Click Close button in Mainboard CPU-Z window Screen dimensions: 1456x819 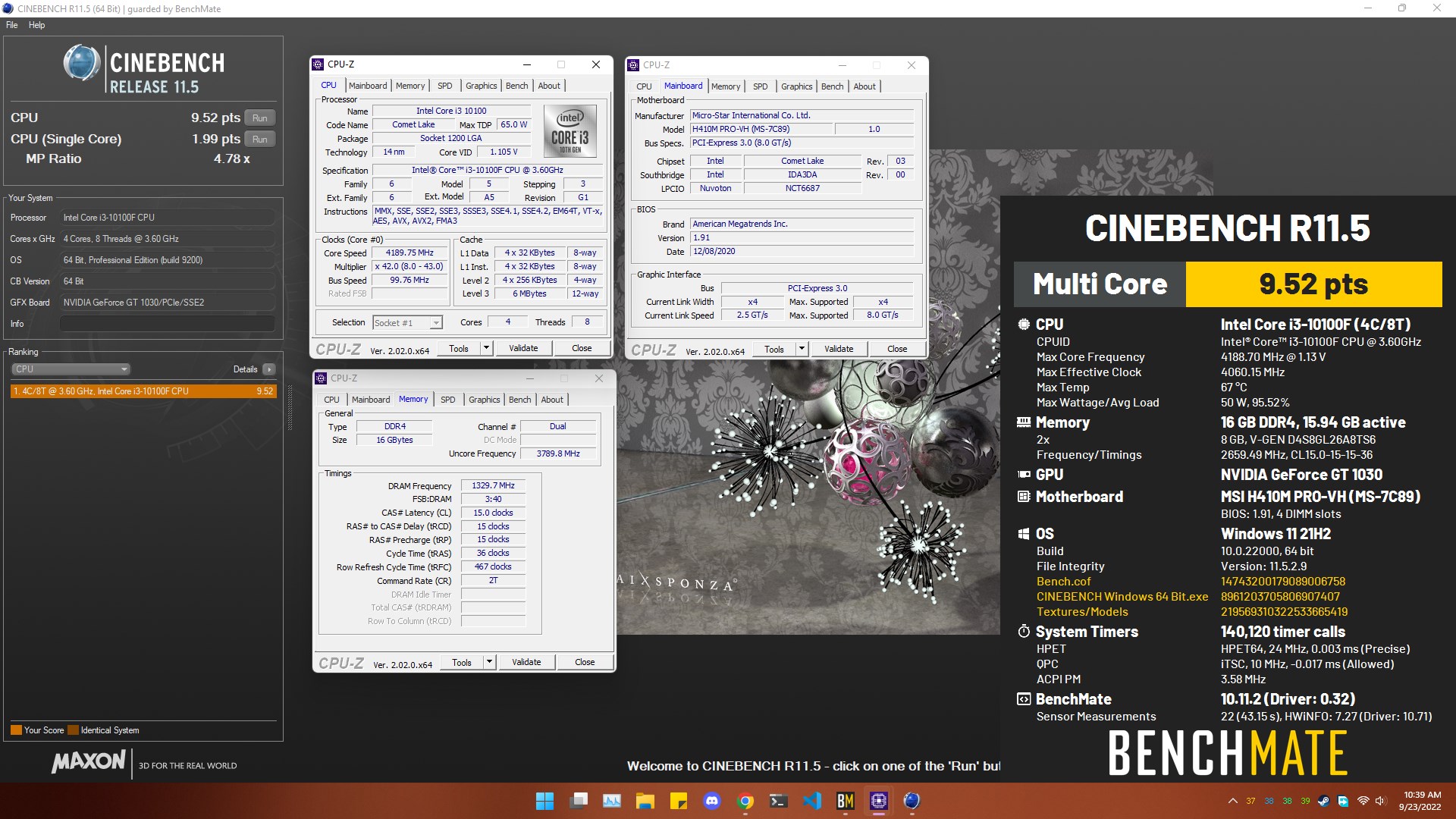point(897,350)
